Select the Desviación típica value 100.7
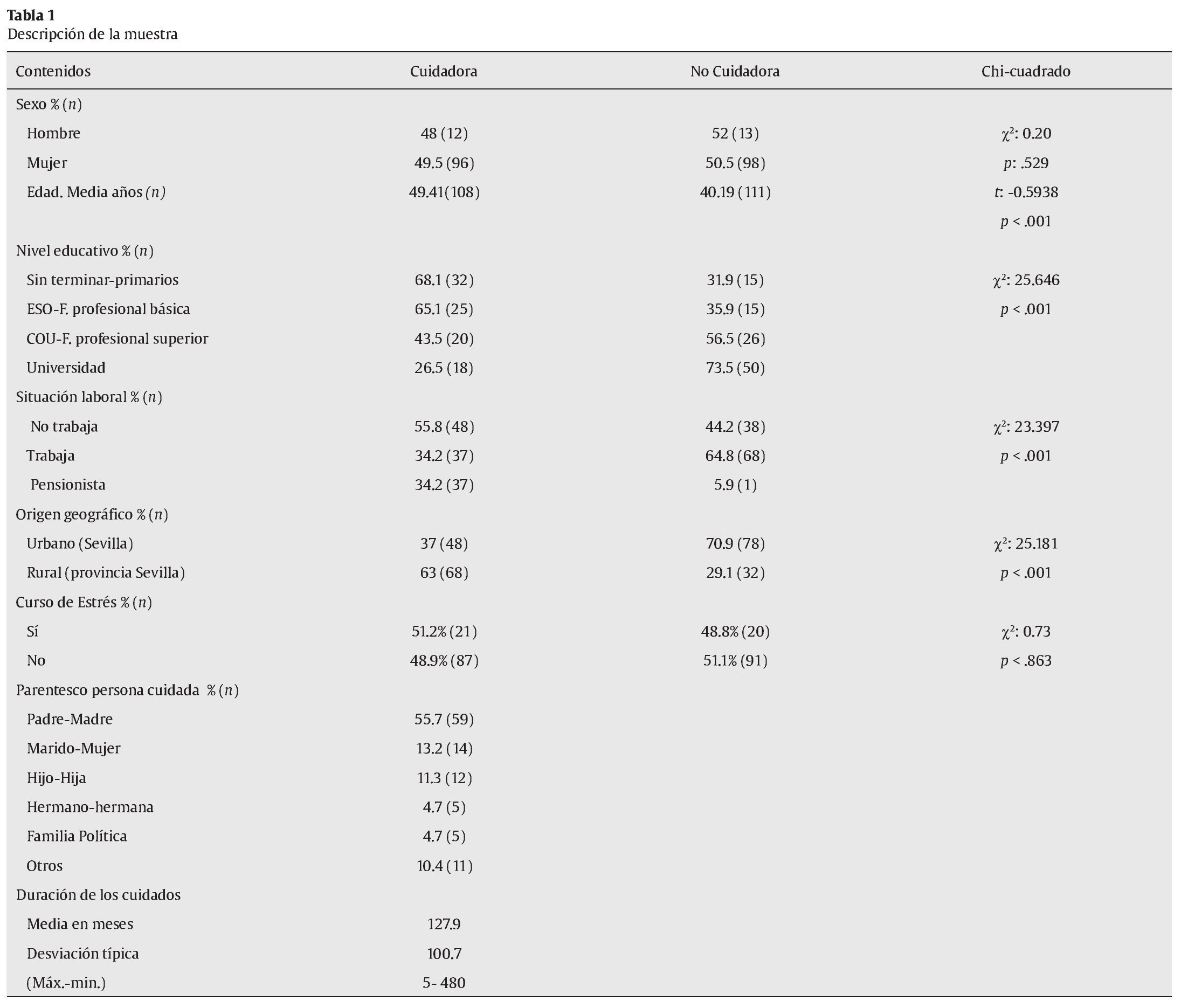The height and width of the screenshot is (1008, 1181). [444, 953]
